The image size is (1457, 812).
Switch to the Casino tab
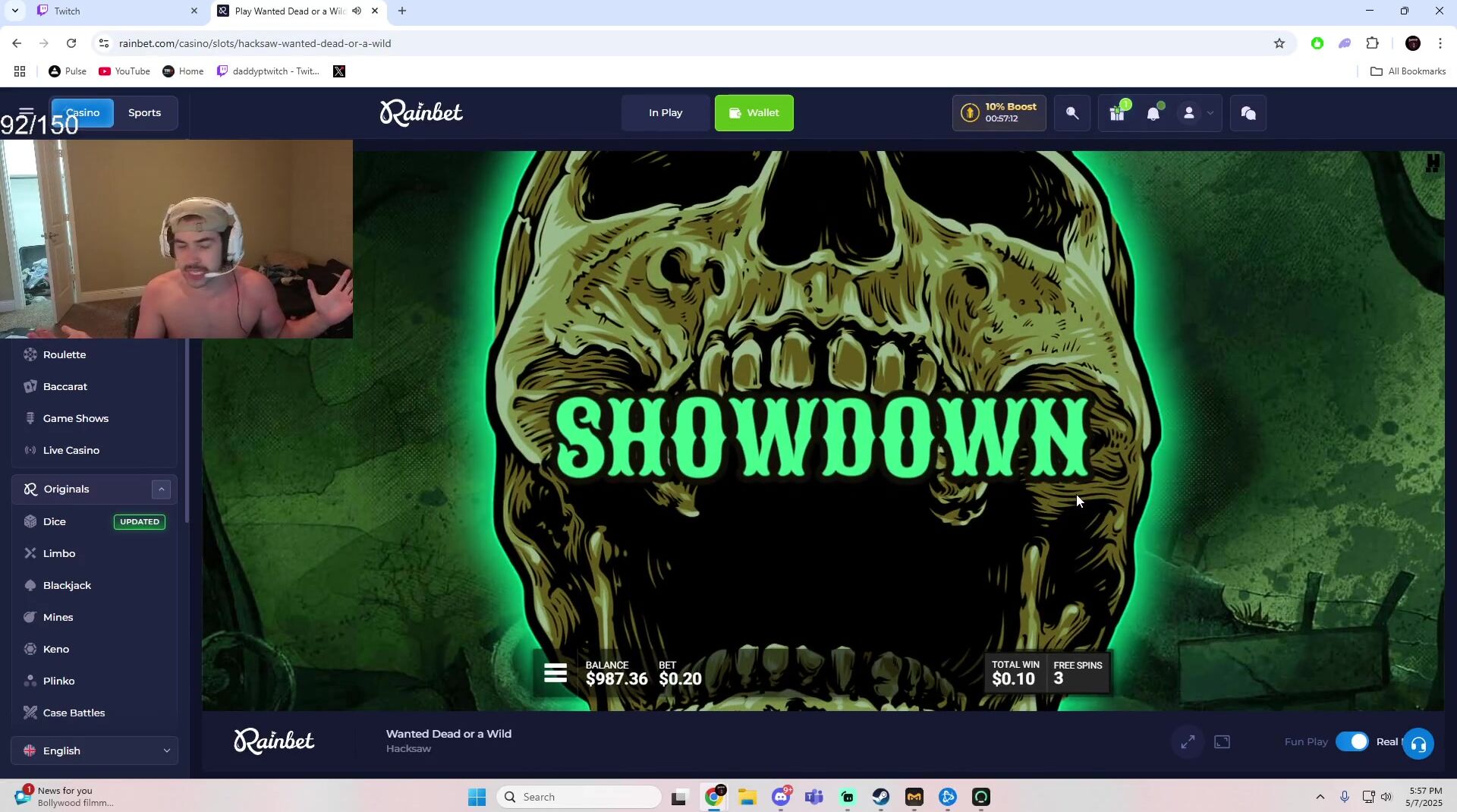[x=83, y=112]
